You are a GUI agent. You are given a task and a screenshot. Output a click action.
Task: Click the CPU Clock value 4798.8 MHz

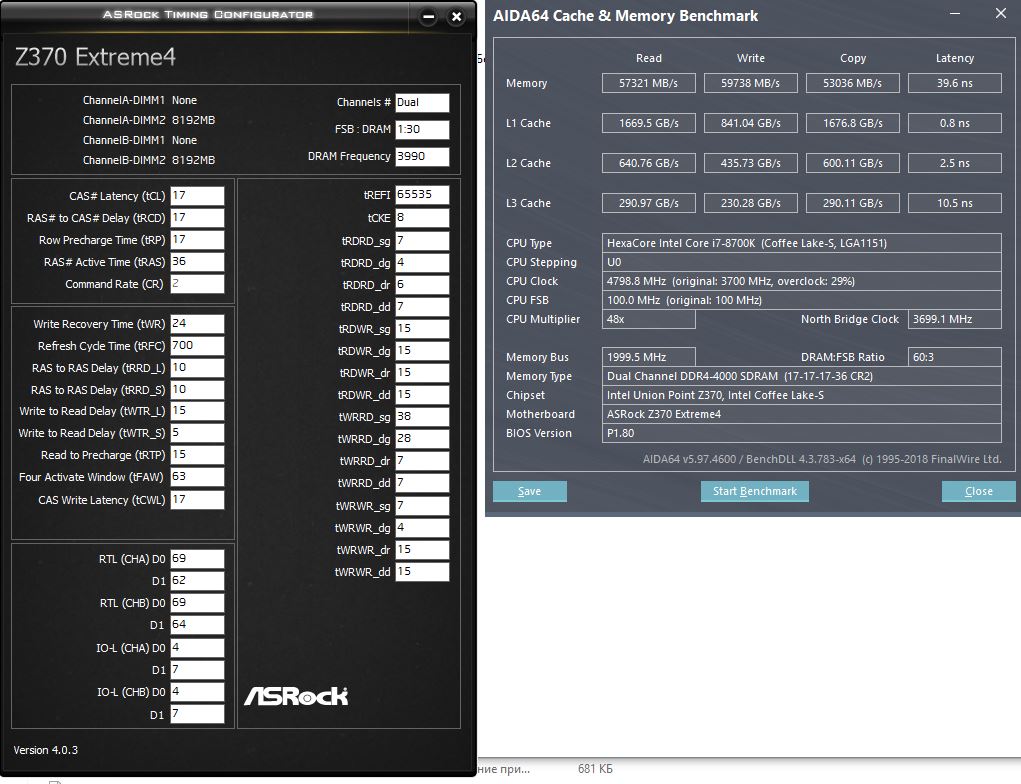pos(802,281)
